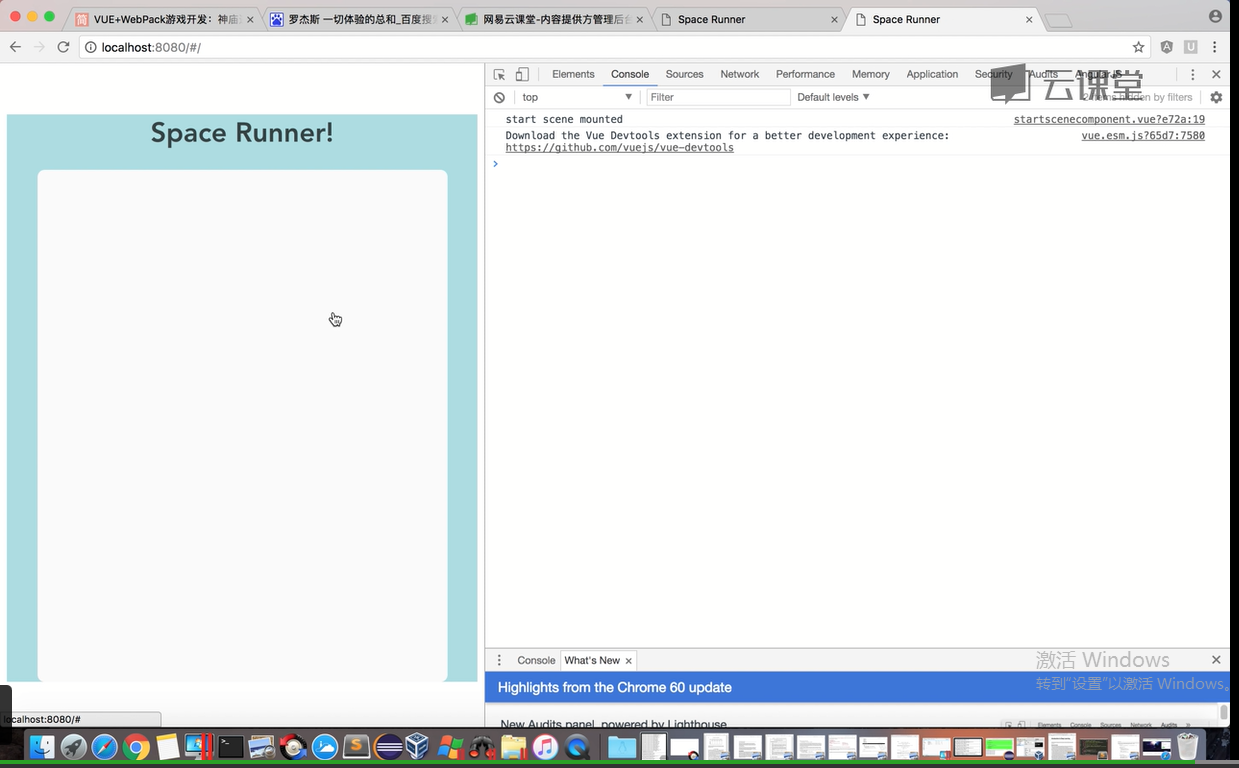Image resolution: width=1239 pixels, height=768 pixels.
Task: Open the blue folder in the dock
Action: (621, 747)
